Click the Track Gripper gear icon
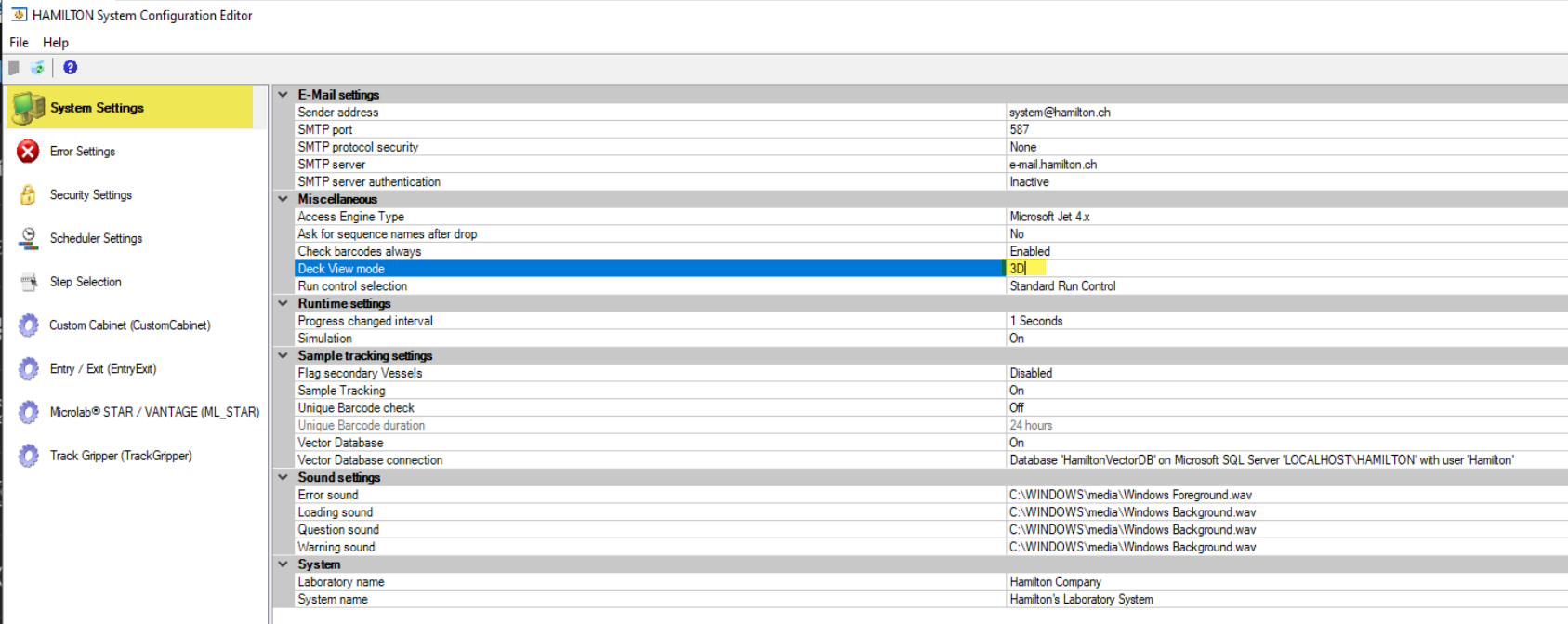 tap(29, 456)
